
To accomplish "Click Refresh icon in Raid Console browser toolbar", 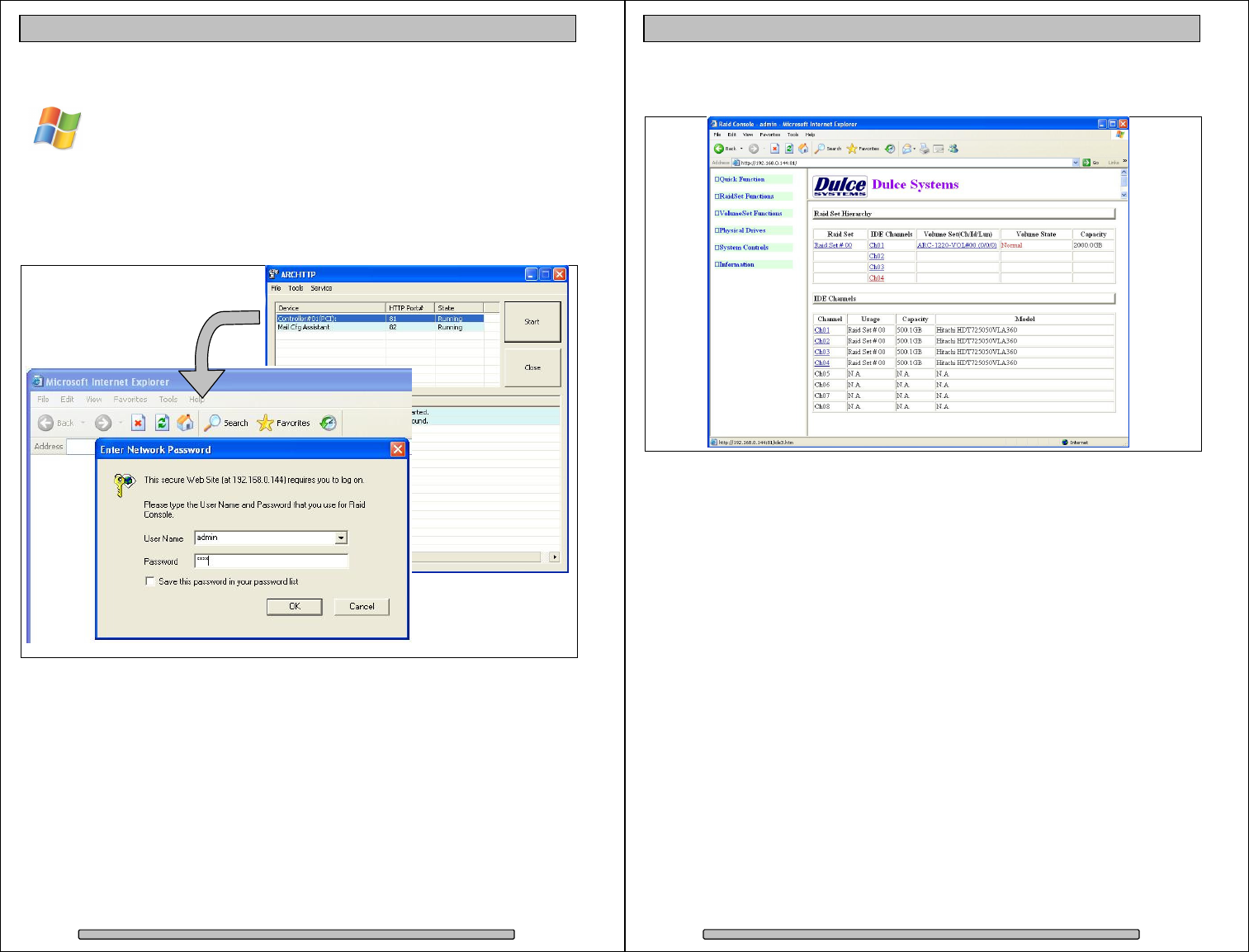I will [789, 149].
